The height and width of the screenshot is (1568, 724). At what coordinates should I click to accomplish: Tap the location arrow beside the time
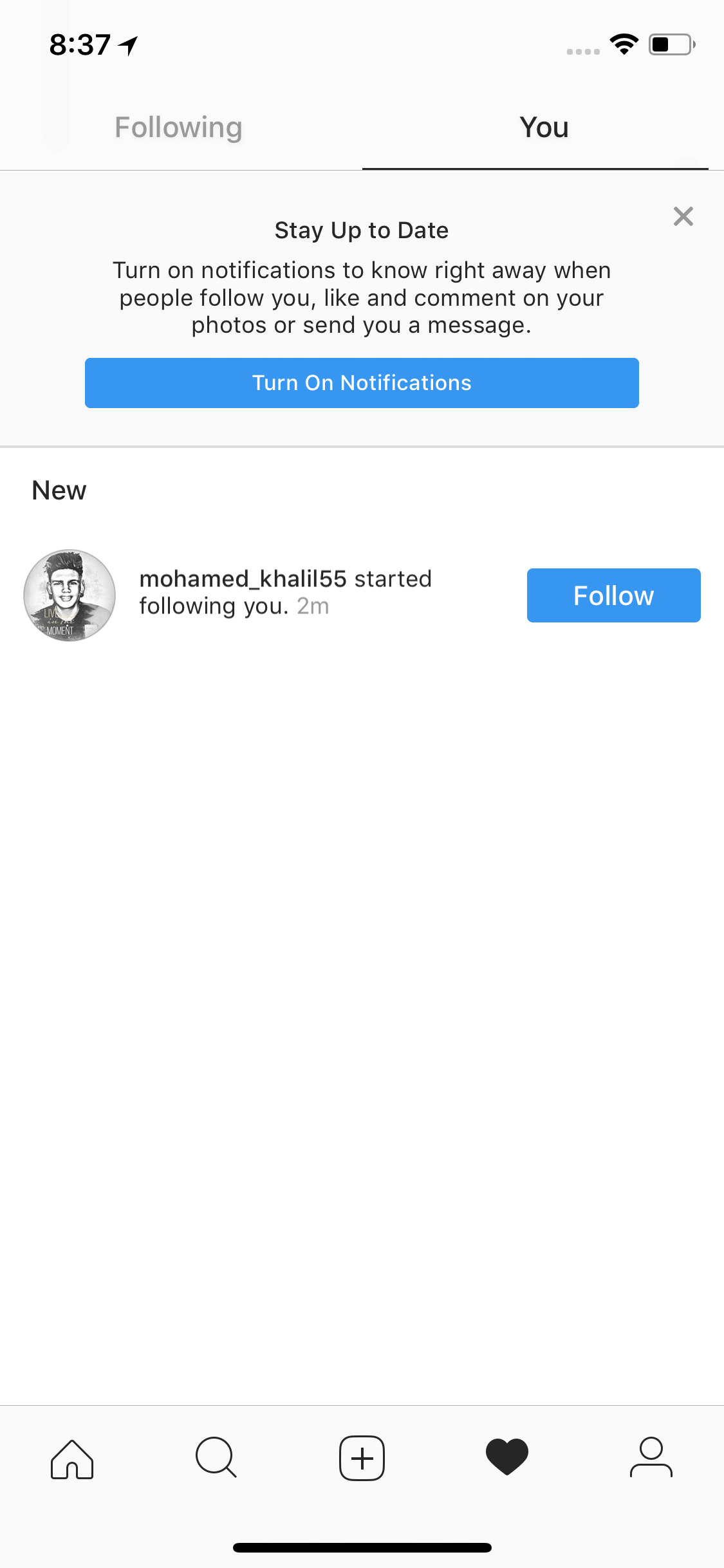(x=128, y=45)
